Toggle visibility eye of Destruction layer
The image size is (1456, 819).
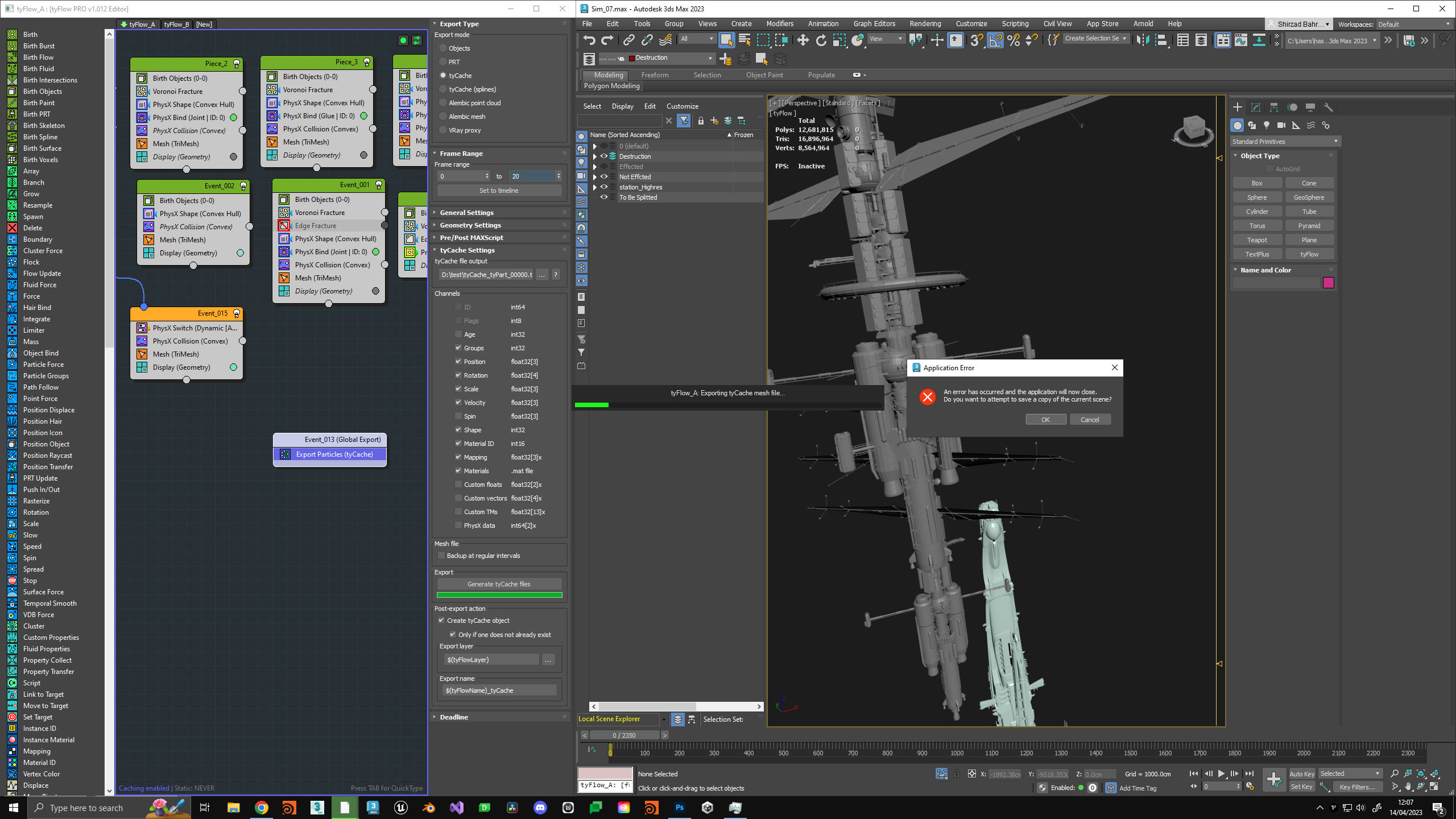click(x=604, y=156)
